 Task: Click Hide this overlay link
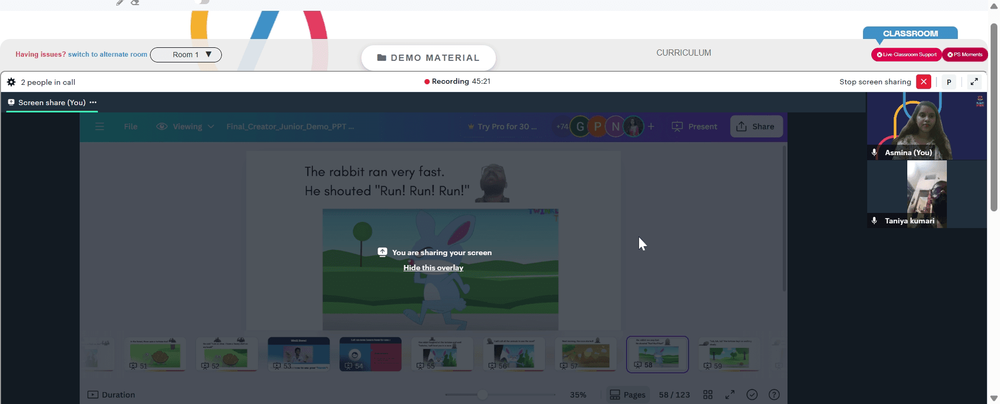click(x=433, y=267)
